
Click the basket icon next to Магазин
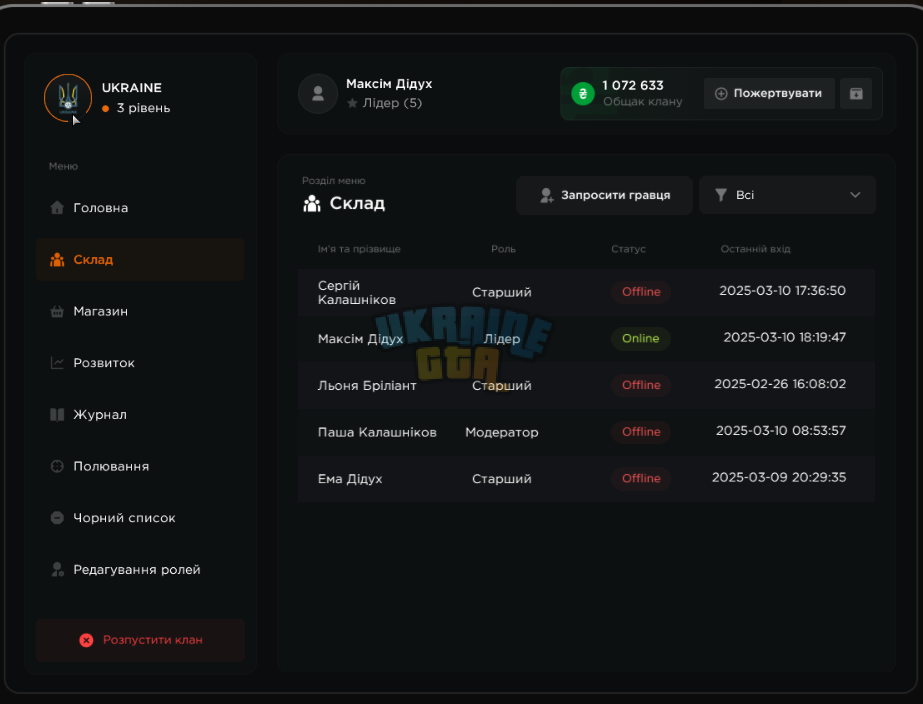pos(57,311)
